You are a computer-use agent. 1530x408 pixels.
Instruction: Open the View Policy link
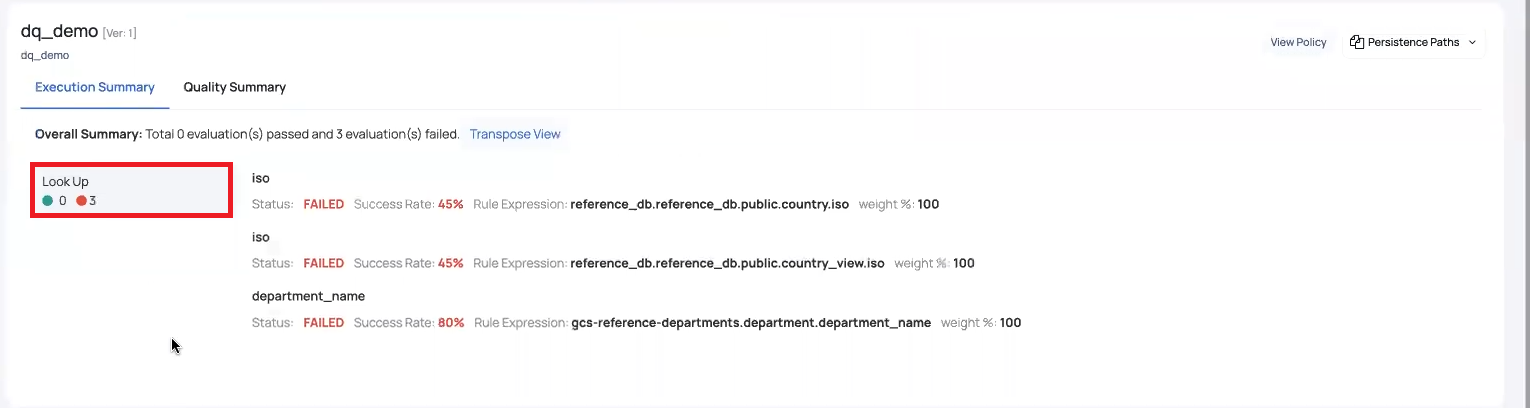(1298, 42)
